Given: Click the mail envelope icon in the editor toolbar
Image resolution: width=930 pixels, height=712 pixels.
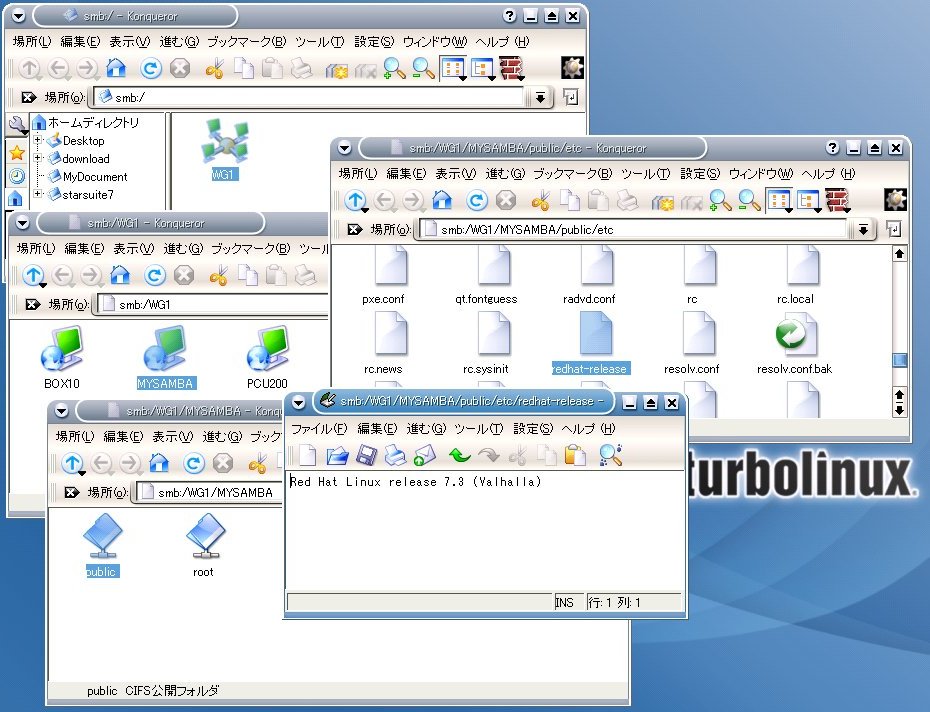Looking at the screenshot, I should pyautogui.click(x=425, y=455).
